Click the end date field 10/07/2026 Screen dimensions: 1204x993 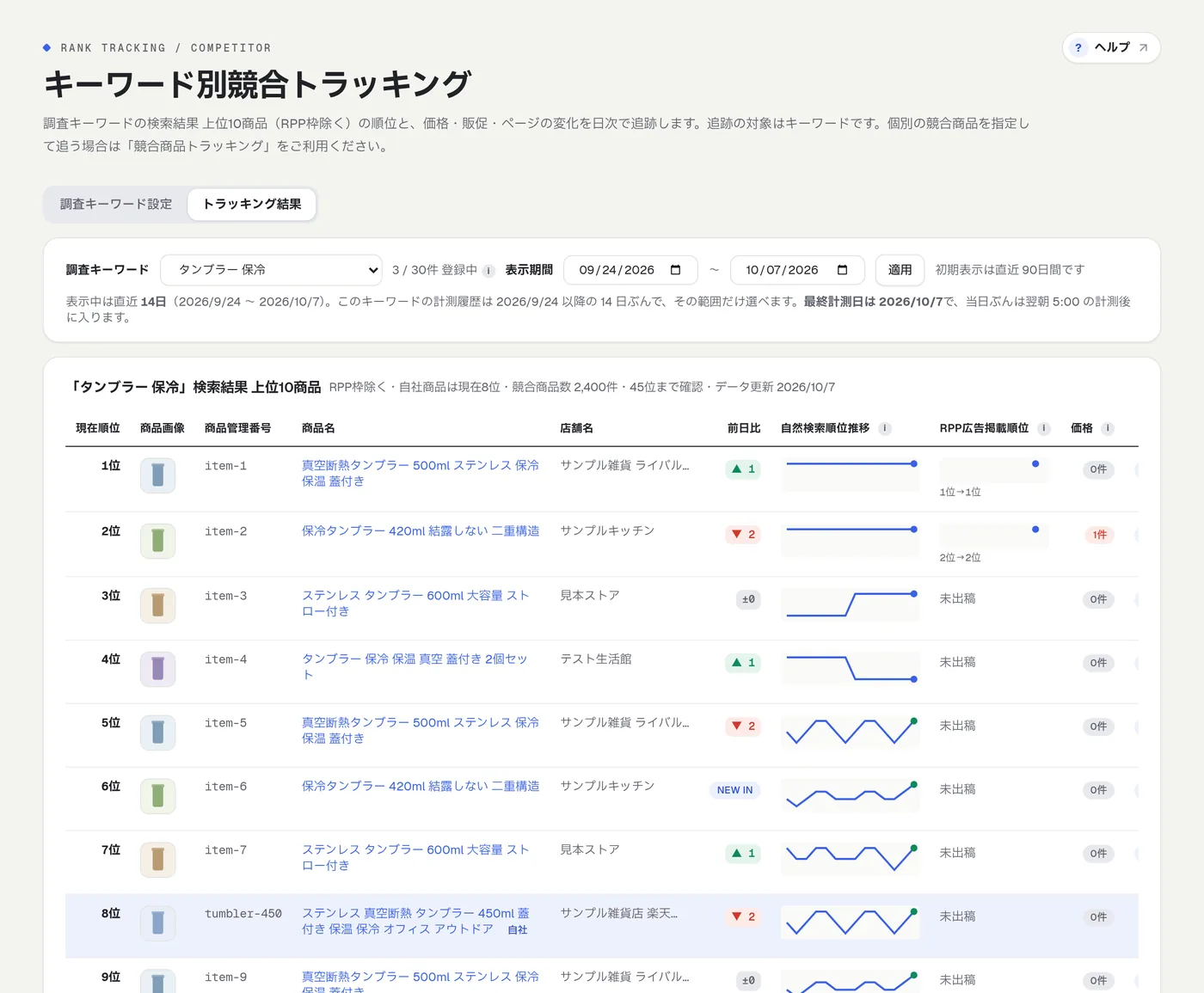[797, 270]
